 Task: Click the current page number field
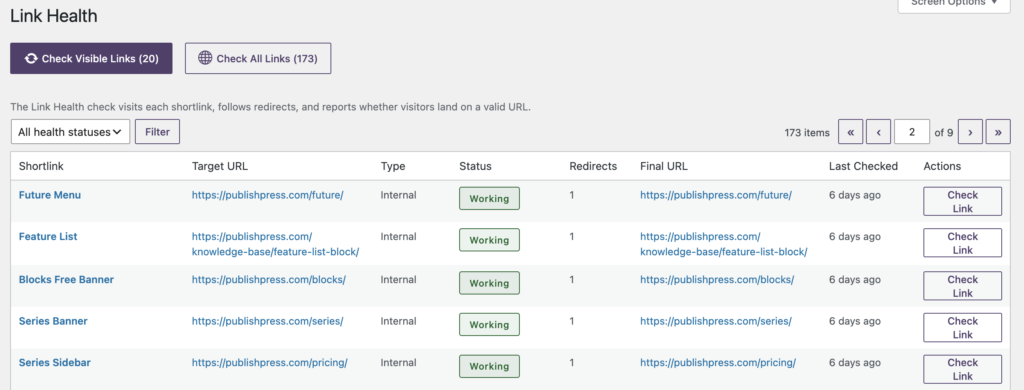912,132
